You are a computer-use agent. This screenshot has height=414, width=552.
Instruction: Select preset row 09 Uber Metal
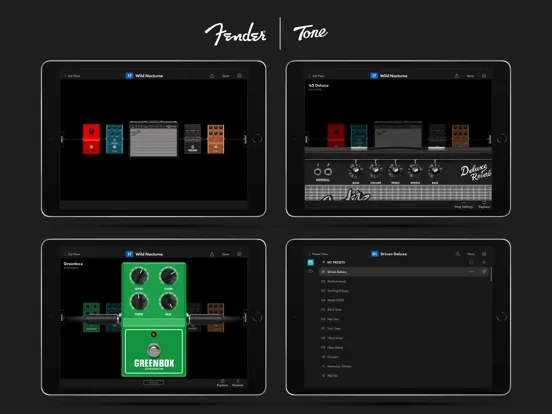point(404,347)
